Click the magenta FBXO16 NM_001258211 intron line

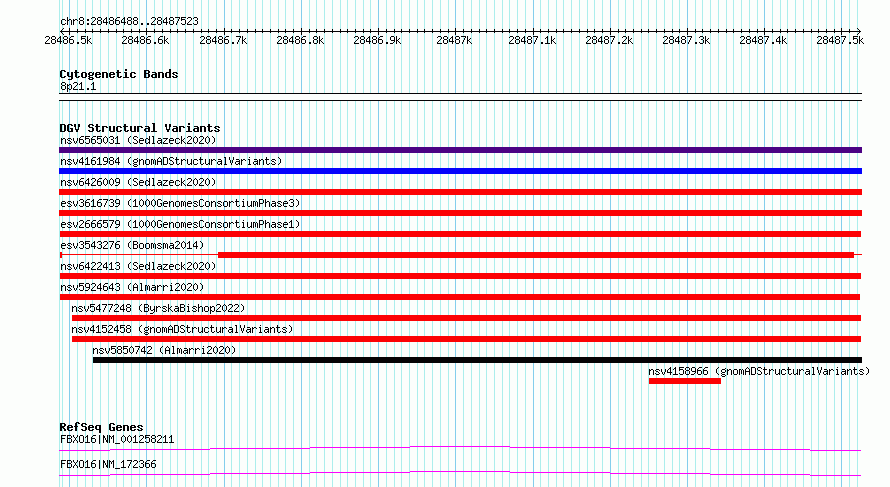460,448
